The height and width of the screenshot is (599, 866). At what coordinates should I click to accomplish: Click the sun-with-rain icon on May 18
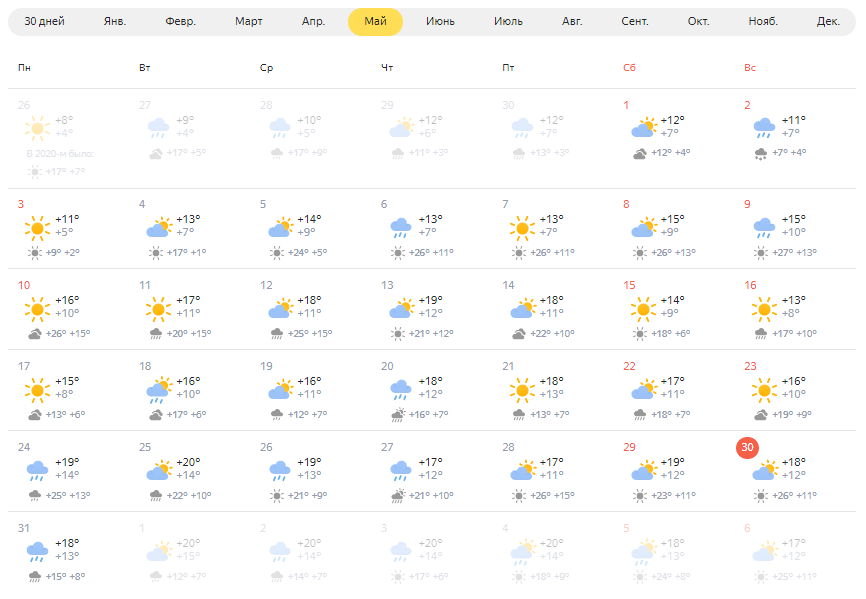click(x=159, y=390)
